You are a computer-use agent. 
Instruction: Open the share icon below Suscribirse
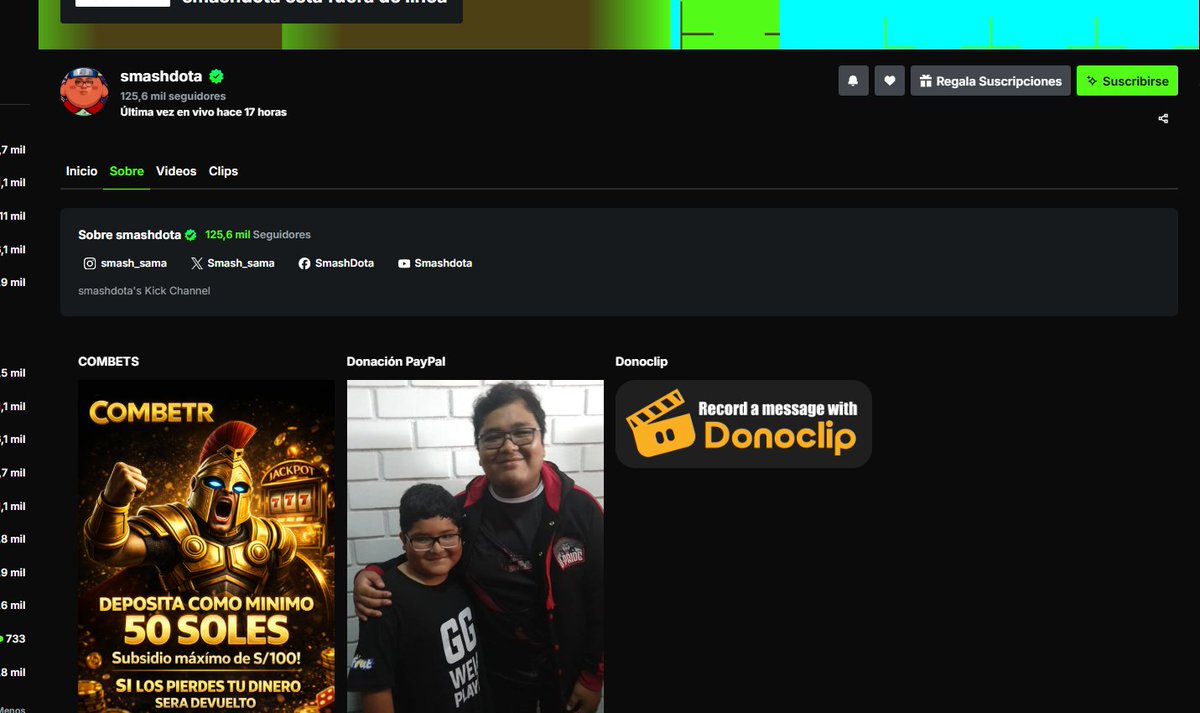pyautogui.click(x=1163, y=118)
